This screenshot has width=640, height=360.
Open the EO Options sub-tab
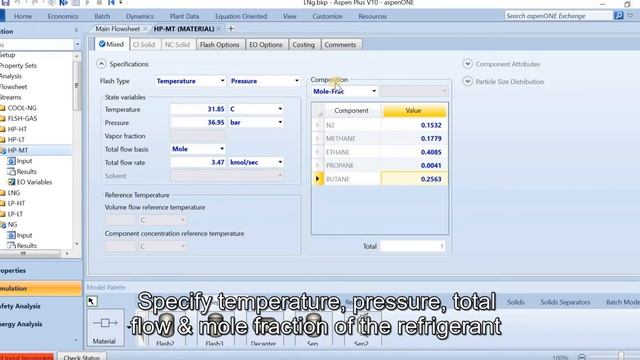(266, 45)
